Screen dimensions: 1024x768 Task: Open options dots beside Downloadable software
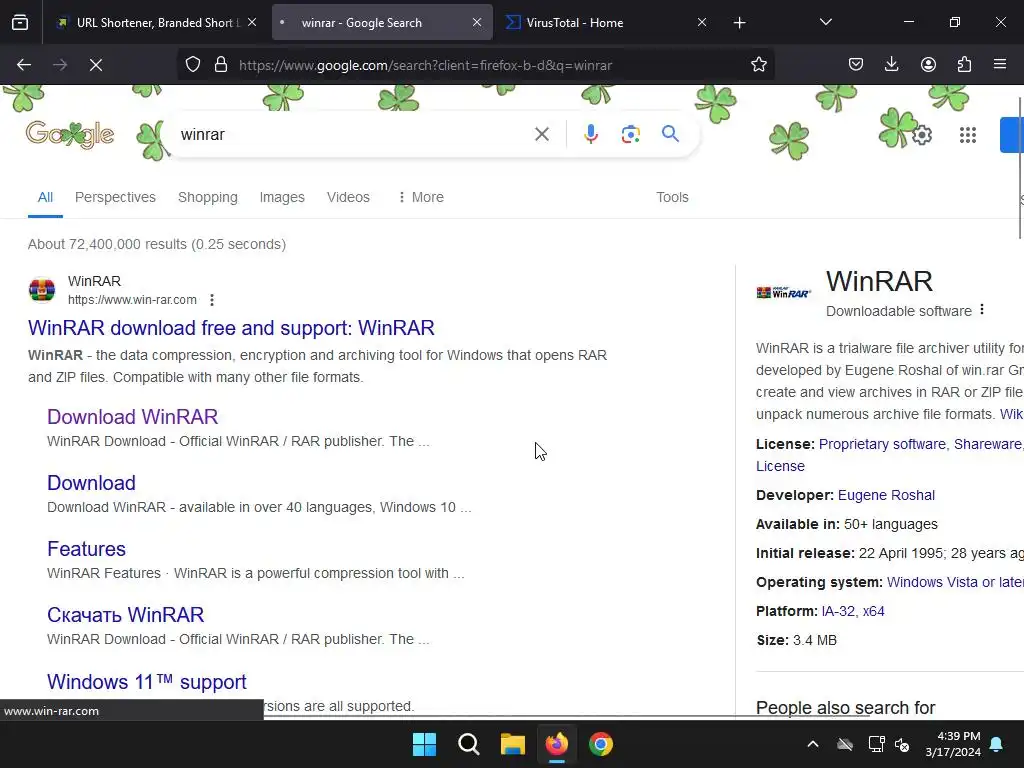982,310
